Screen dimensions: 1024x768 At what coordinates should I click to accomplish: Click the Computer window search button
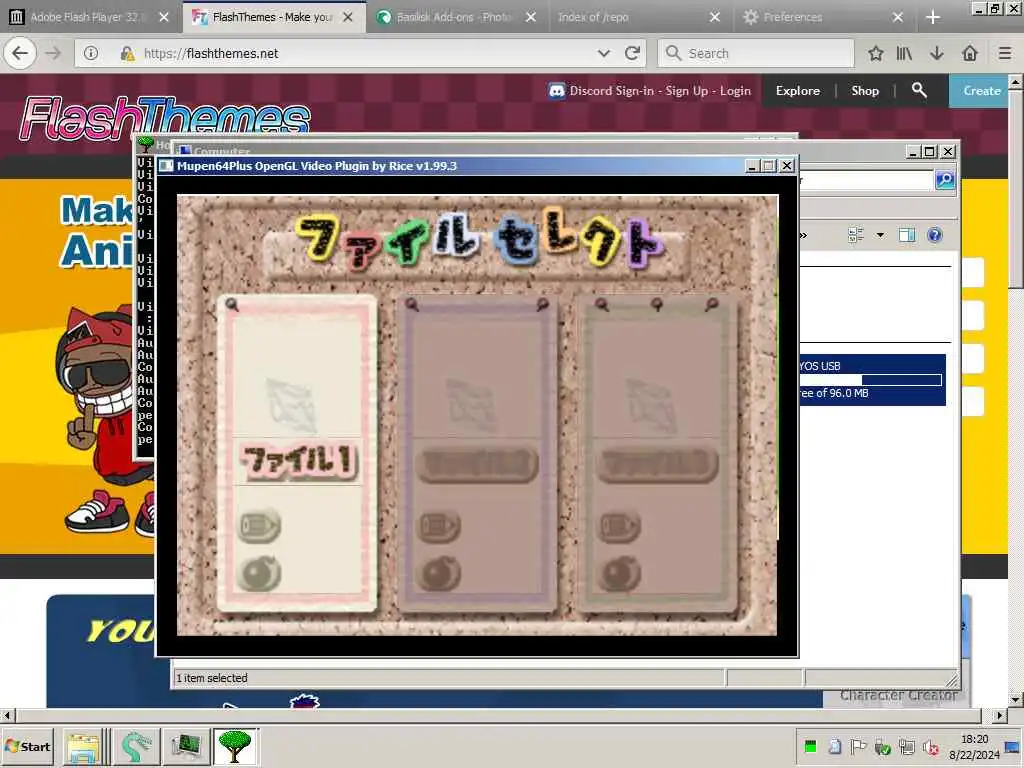coord(944,180)
